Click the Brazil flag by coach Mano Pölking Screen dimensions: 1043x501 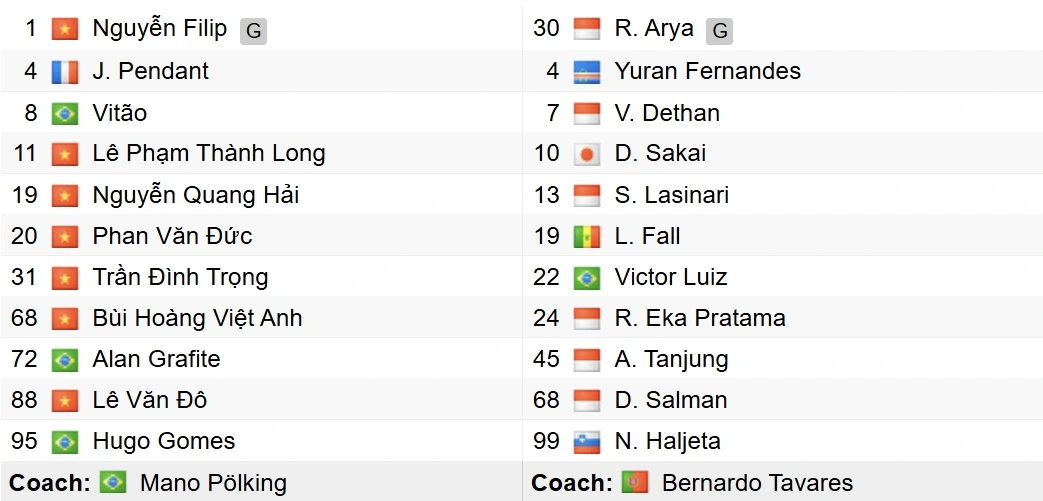click(112, 482)
